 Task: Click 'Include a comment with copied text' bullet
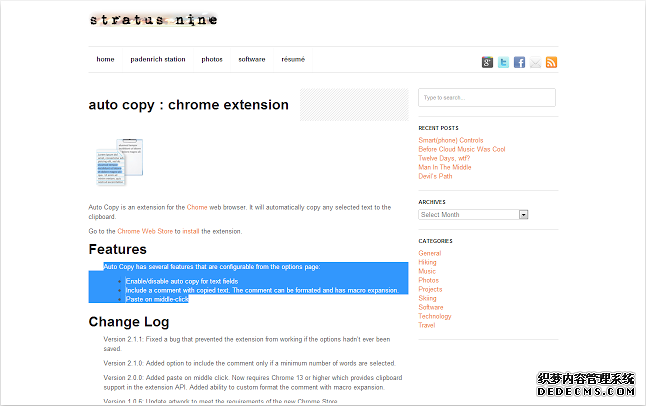pyautogui.click(x=262, y=291)
